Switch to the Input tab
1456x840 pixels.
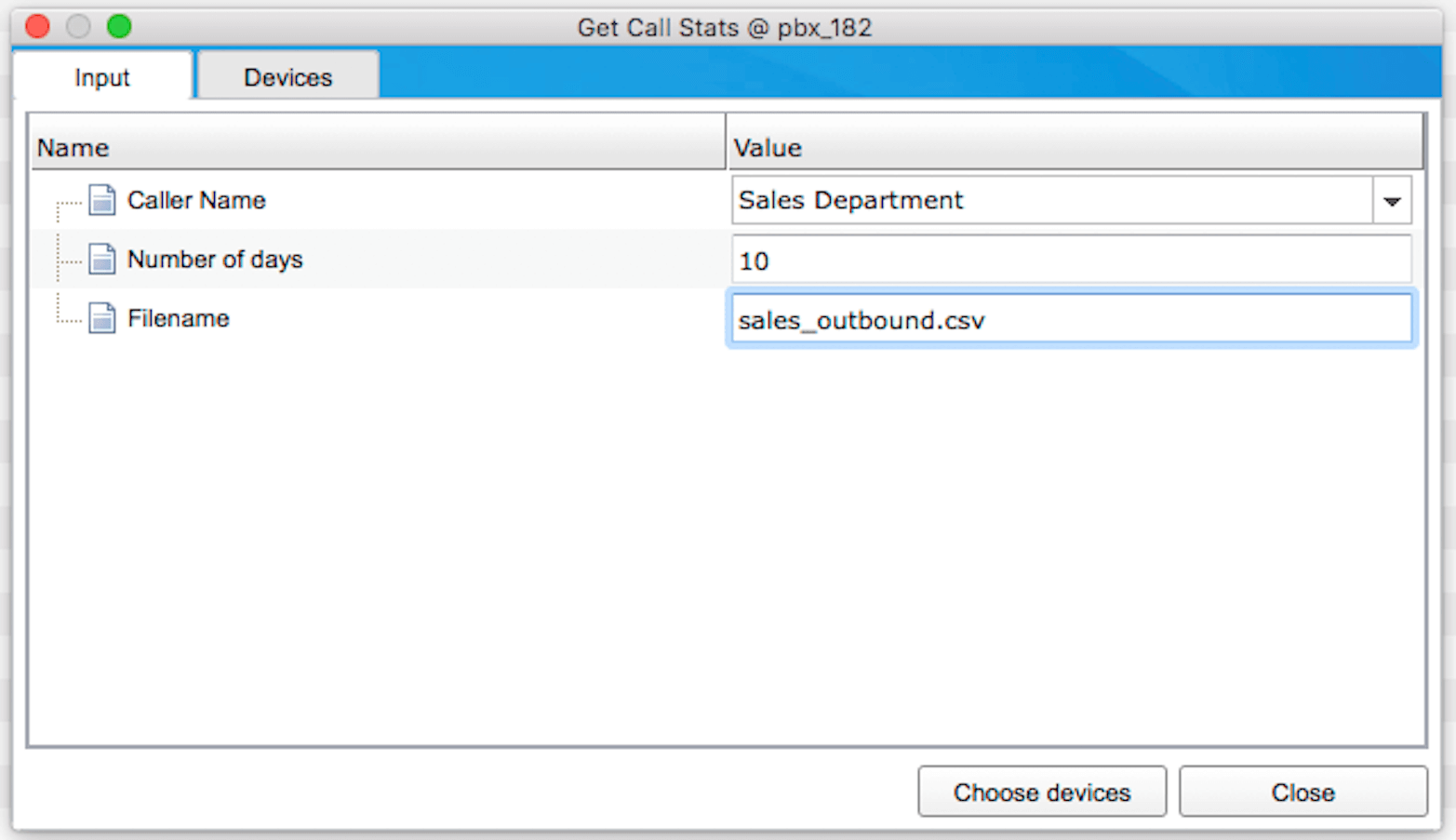(102, 77)
